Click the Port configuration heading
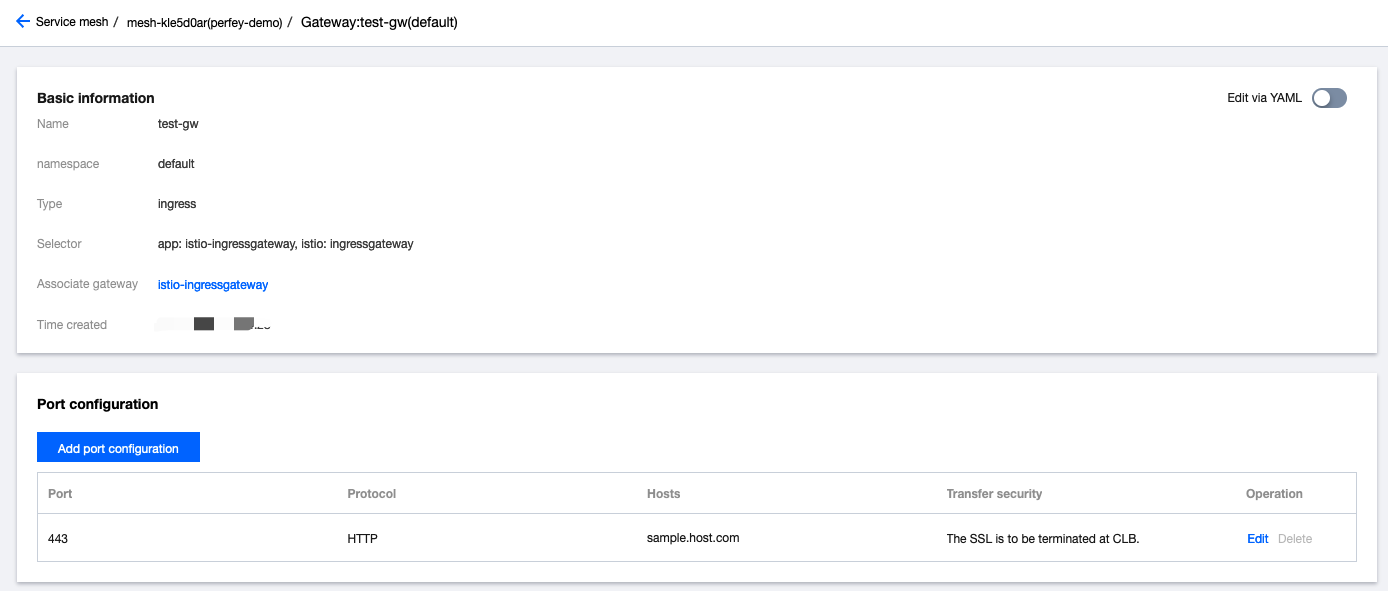 pos(98,405)
